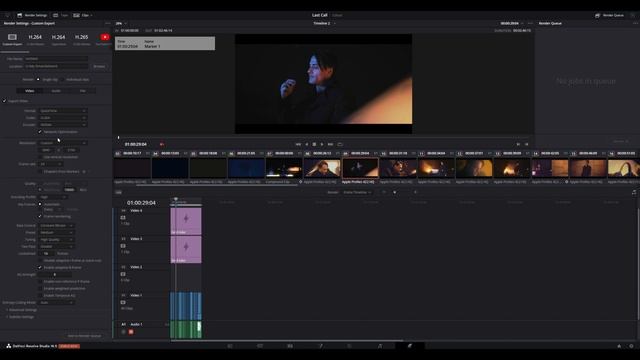Open the Codec dropdown
640x360 pixels.
pyautogui.click(x=62, y=118)
